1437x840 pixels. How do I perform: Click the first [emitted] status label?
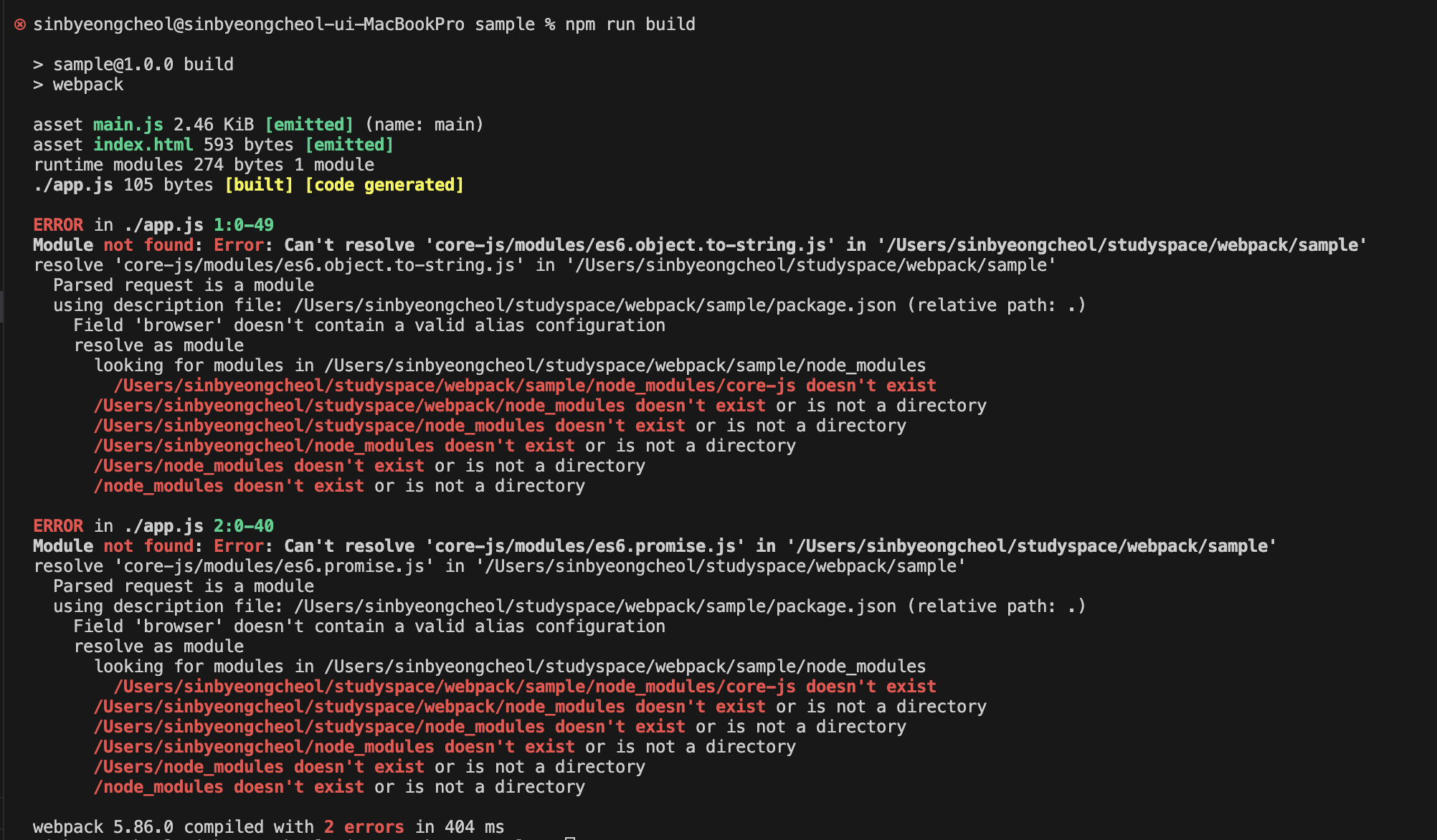click(309, 125)
